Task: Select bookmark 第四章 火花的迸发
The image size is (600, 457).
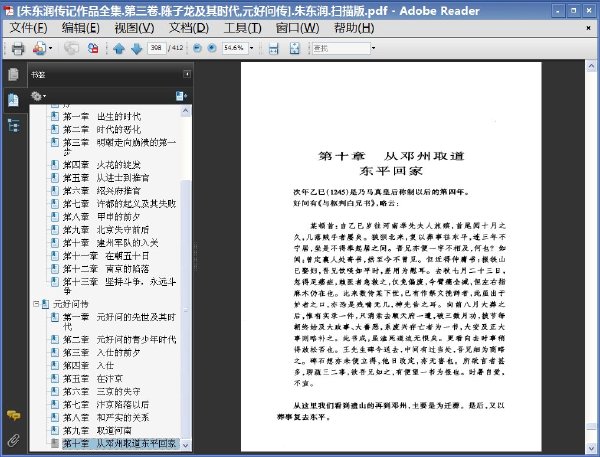Action: point(101,165)
